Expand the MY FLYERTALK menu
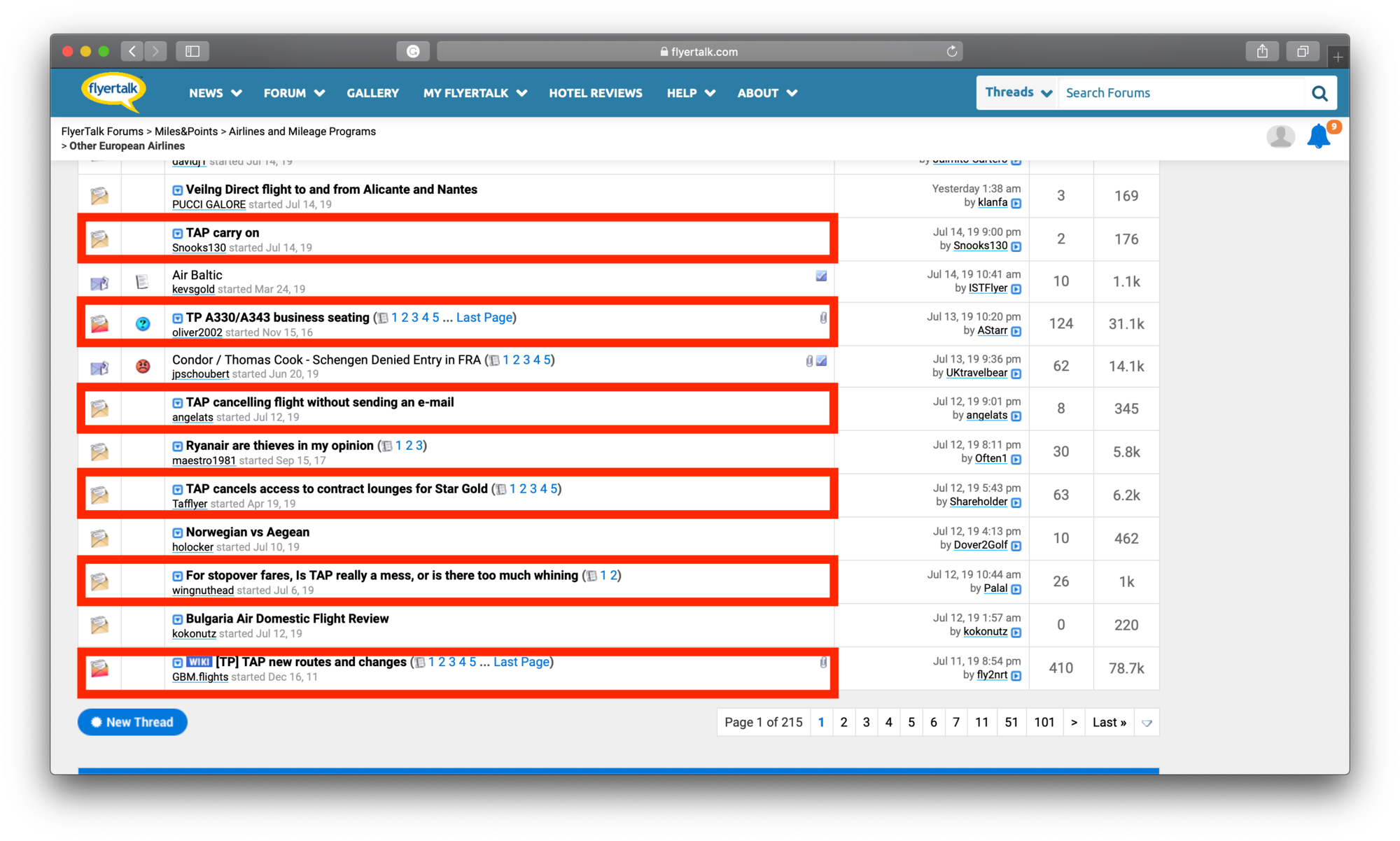This screenshot has height=841, width=1400. click(x=475, y=93)
